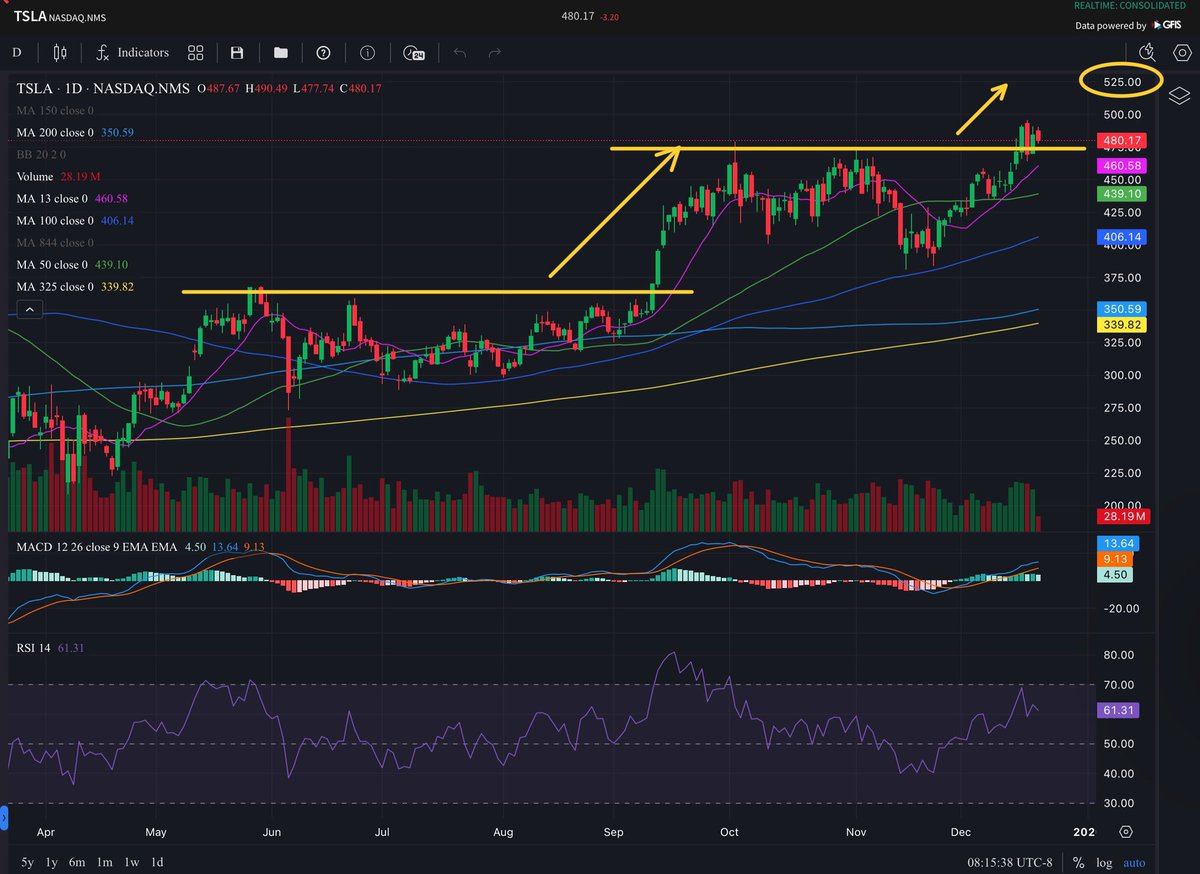Open timezone menu at 08:15:38 UTC-8
Viewport: 1200px width, 874px height.
click(x=1009, y=862)
